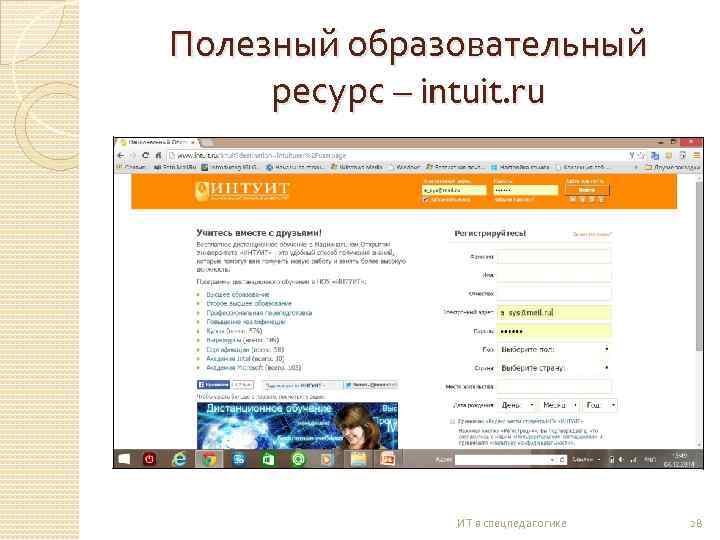
Task: Click the header password login field
Action: pos(526,190)
